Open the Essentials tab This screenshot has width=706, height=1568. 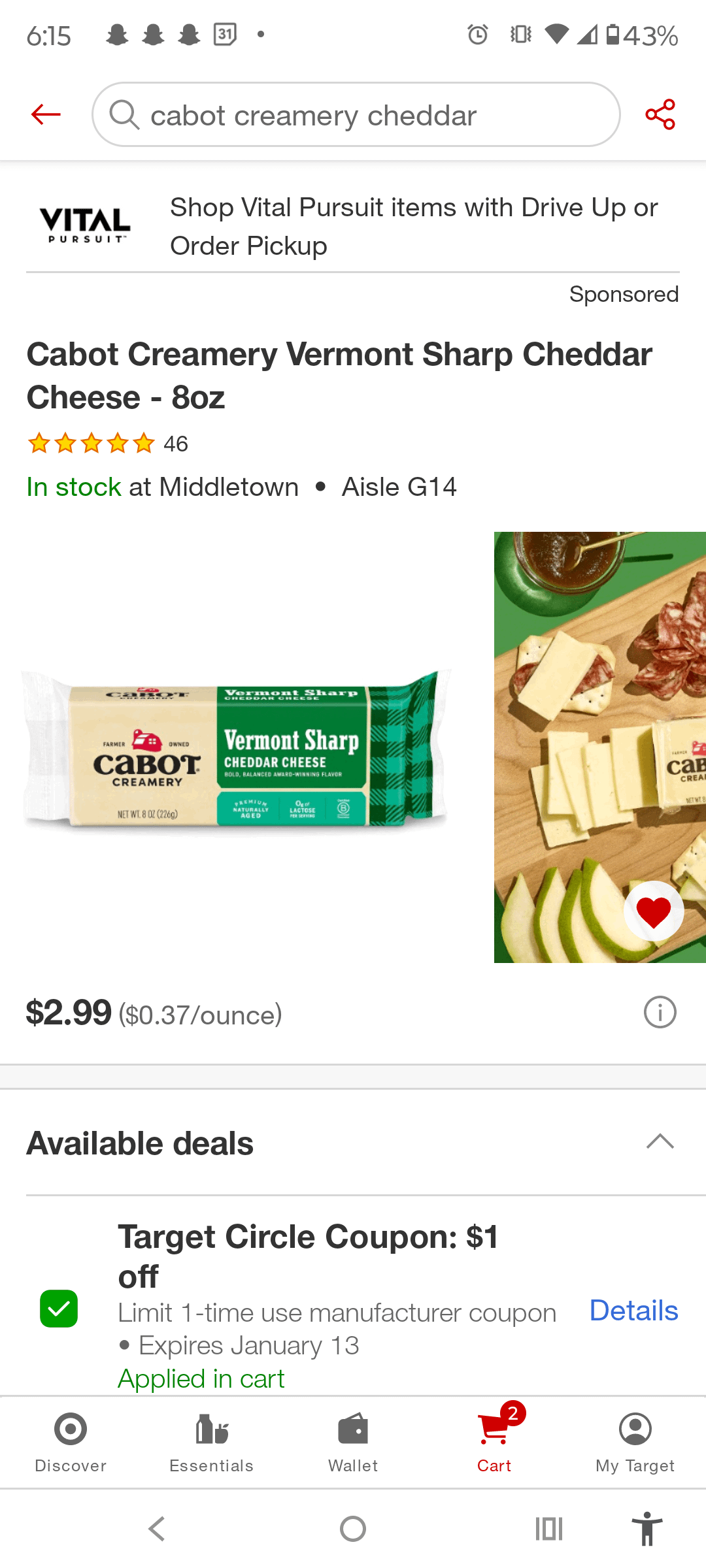(211, 1441)
